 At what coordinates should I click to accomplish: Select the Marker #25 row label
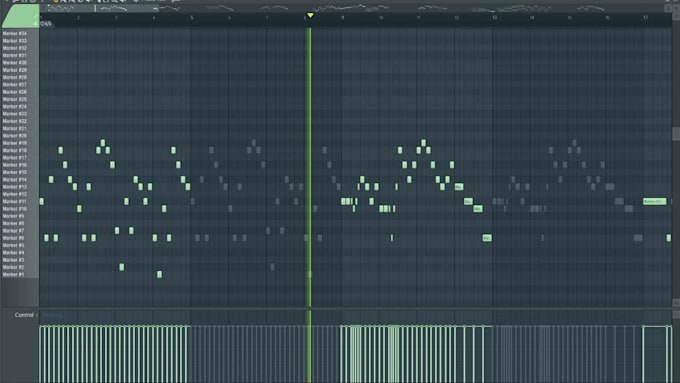15,99
